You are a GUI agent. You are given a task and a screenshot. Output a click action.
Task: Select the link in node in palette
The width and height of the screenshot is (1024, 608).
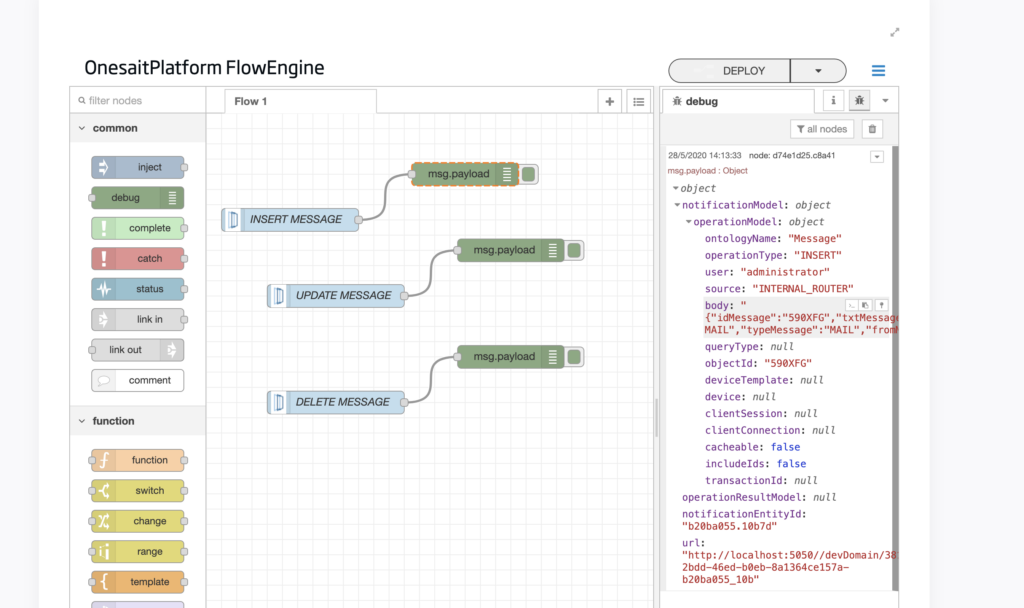pos(138,319)
